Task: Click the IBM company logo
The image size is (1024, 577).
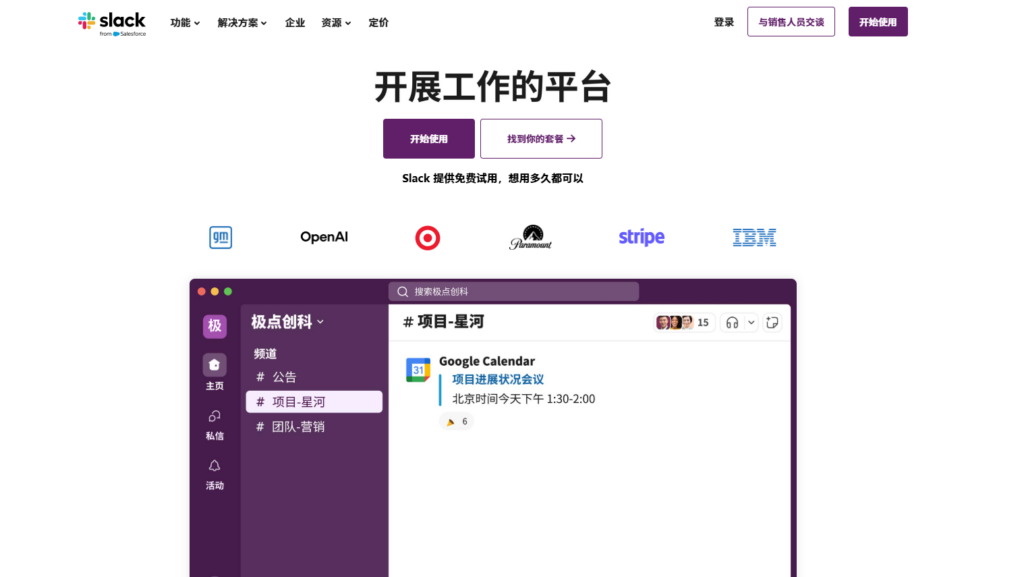Action: tap(753, 237)
